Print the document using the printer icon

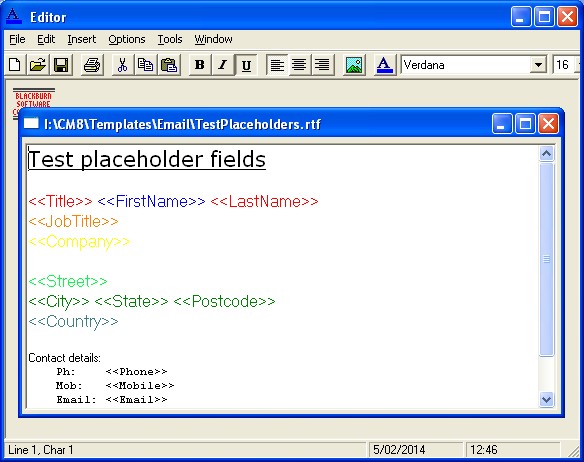pos(92,65)
